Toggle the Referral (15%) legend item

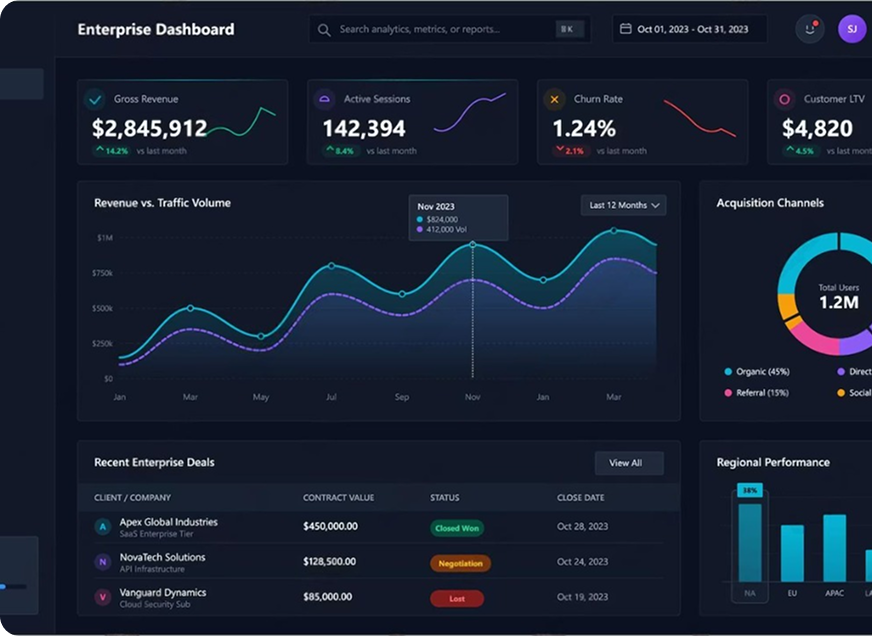[x=757, y=393]
